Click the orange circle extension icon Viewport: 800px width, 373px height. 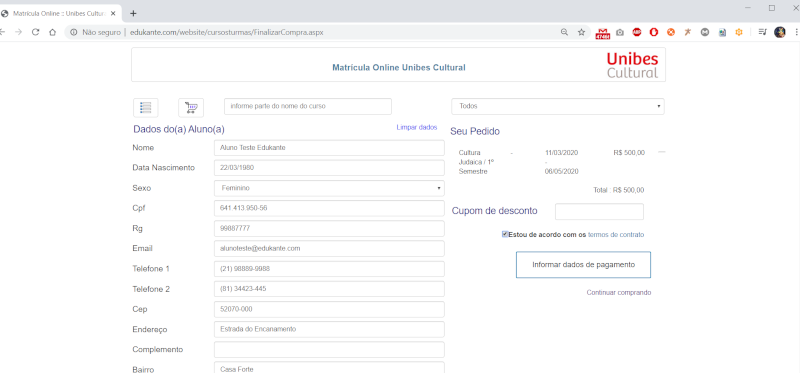click(x=671, y=32)
